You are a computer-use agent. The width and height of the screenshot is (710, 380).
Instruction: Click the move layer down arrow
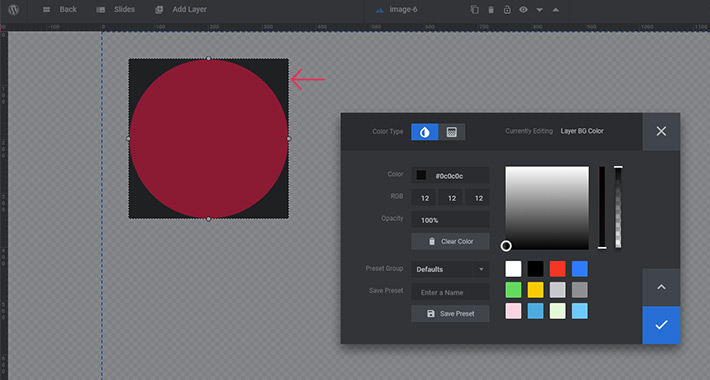click(x=539, y=10)
